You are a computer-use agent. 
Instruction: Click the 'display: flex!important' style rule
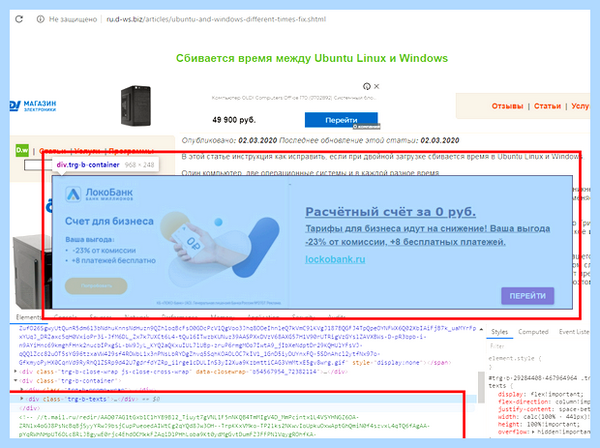[540, 394]
